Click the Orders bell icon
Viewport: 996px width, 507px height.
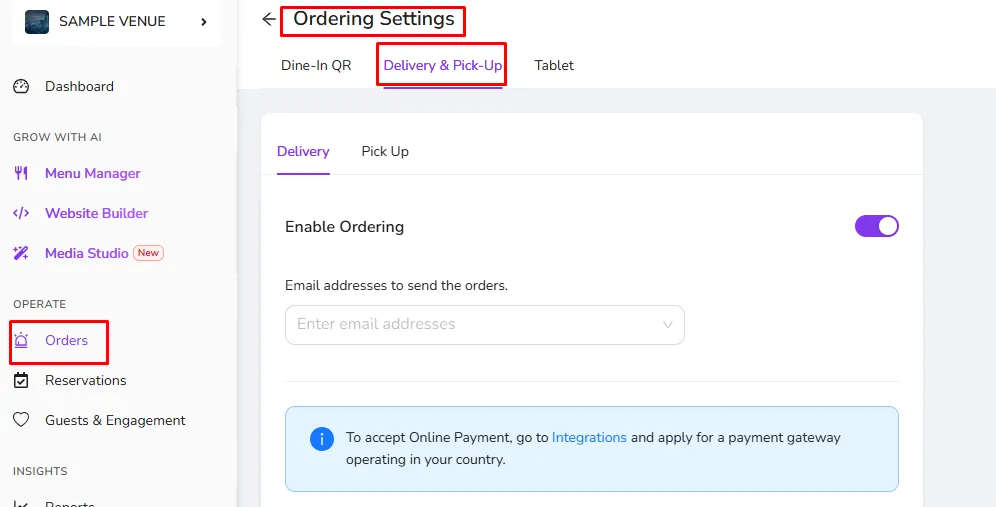point(21,341)
